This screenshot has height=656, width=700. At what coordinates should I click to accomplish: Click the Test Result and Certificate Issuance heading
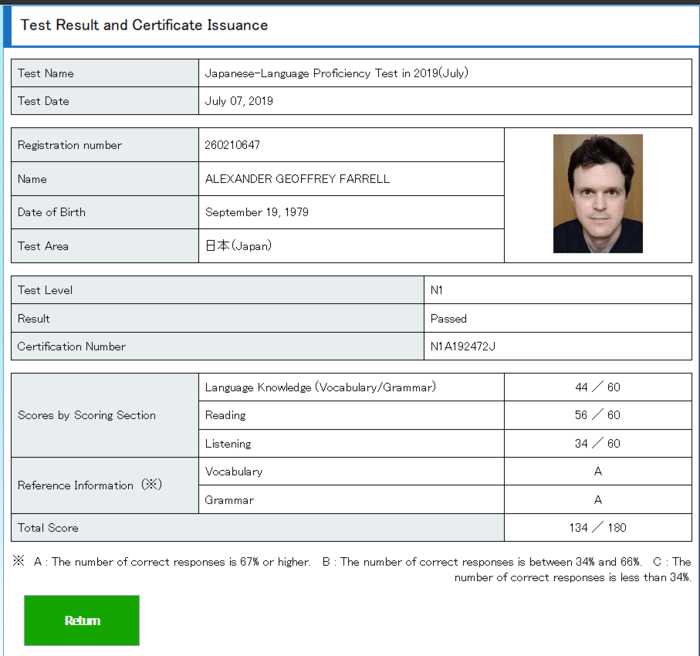(x=144, y=25)
